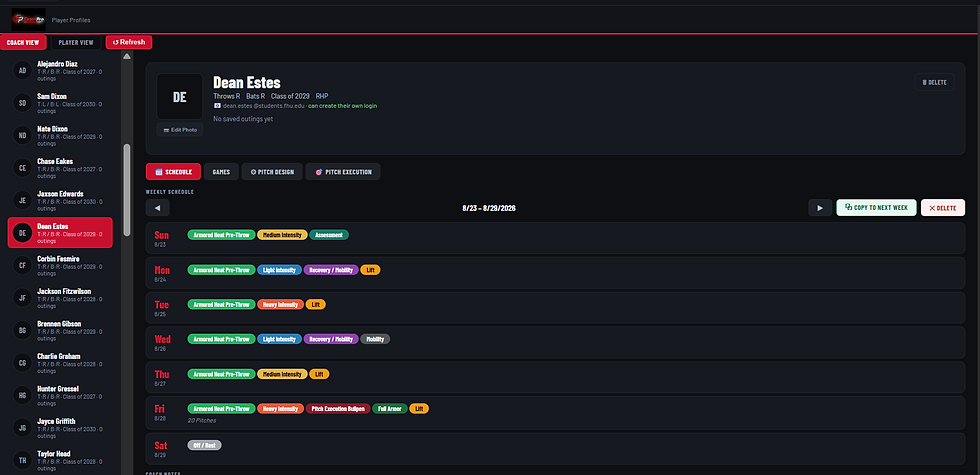Switch to Coach View

[23, 42]
